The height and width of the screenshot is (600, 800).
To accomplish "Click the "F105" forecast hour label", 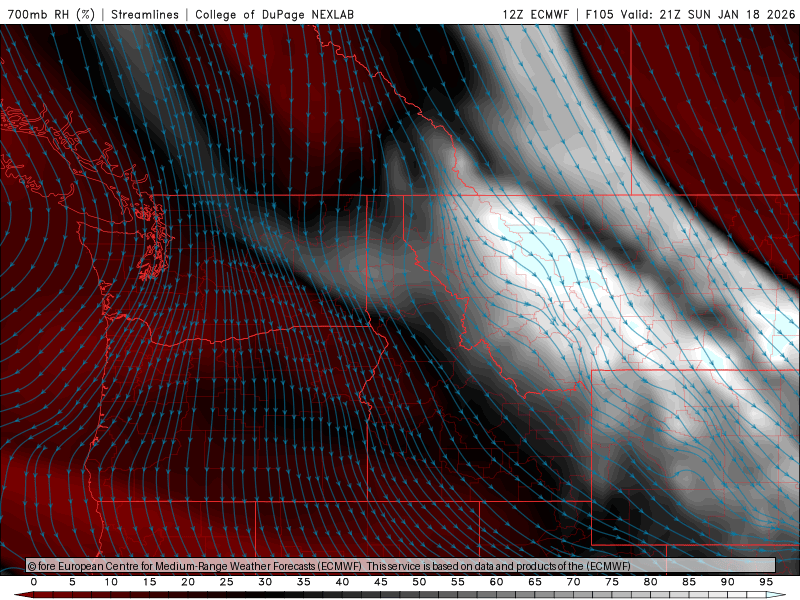I will point(599,14).
